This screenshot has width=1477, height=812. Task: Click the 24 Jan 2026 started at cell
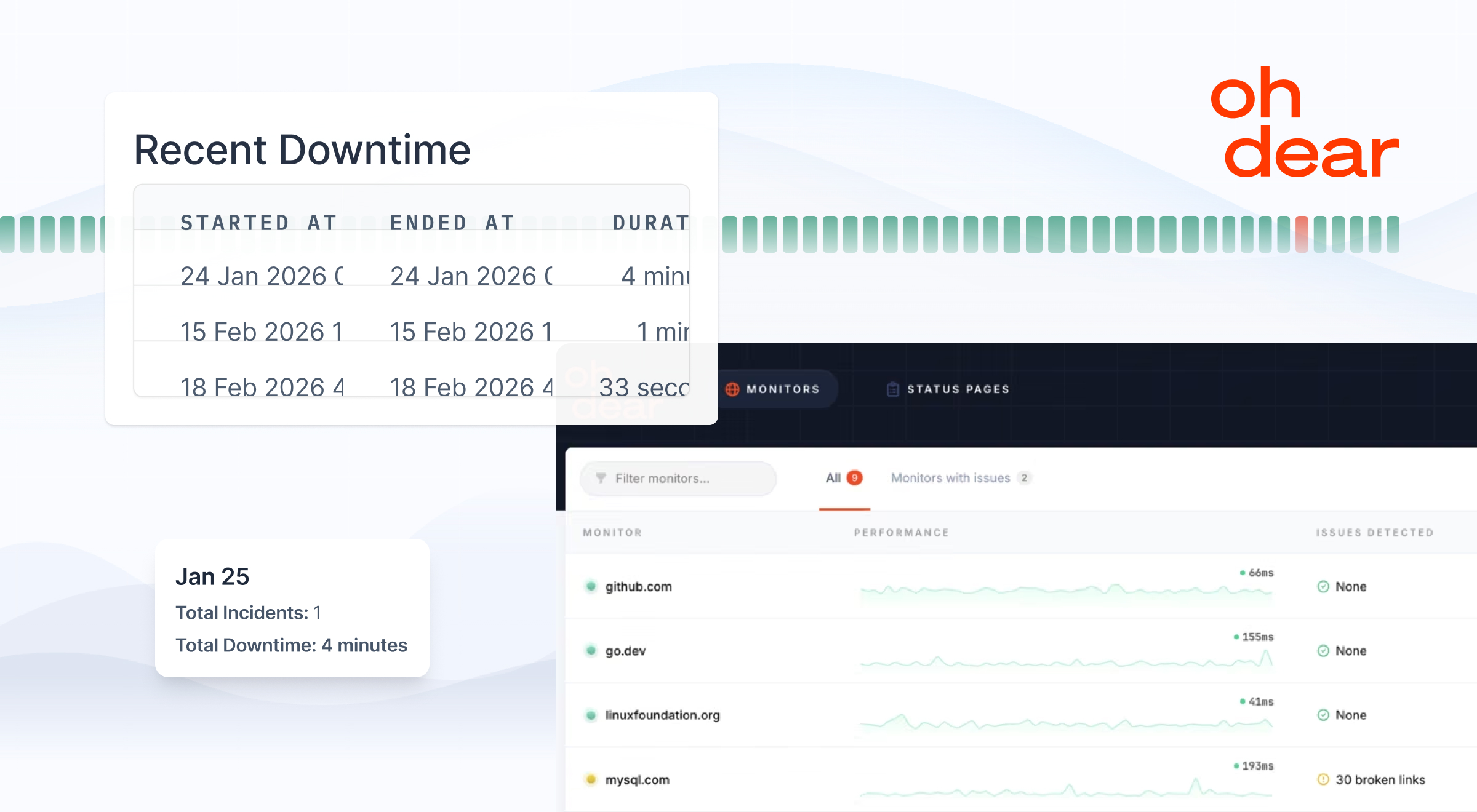click(x=262, y=276)
